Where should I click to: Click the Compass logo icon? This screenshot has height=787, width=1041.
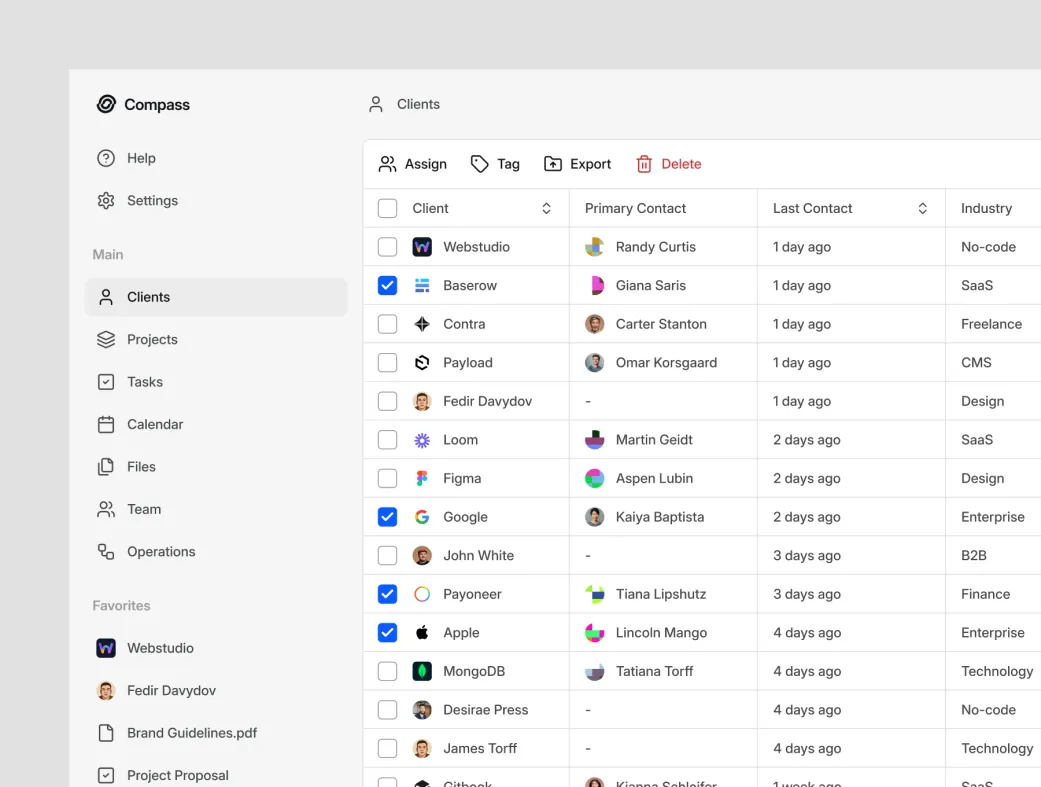pyautogui.click(x=106, y=104)
